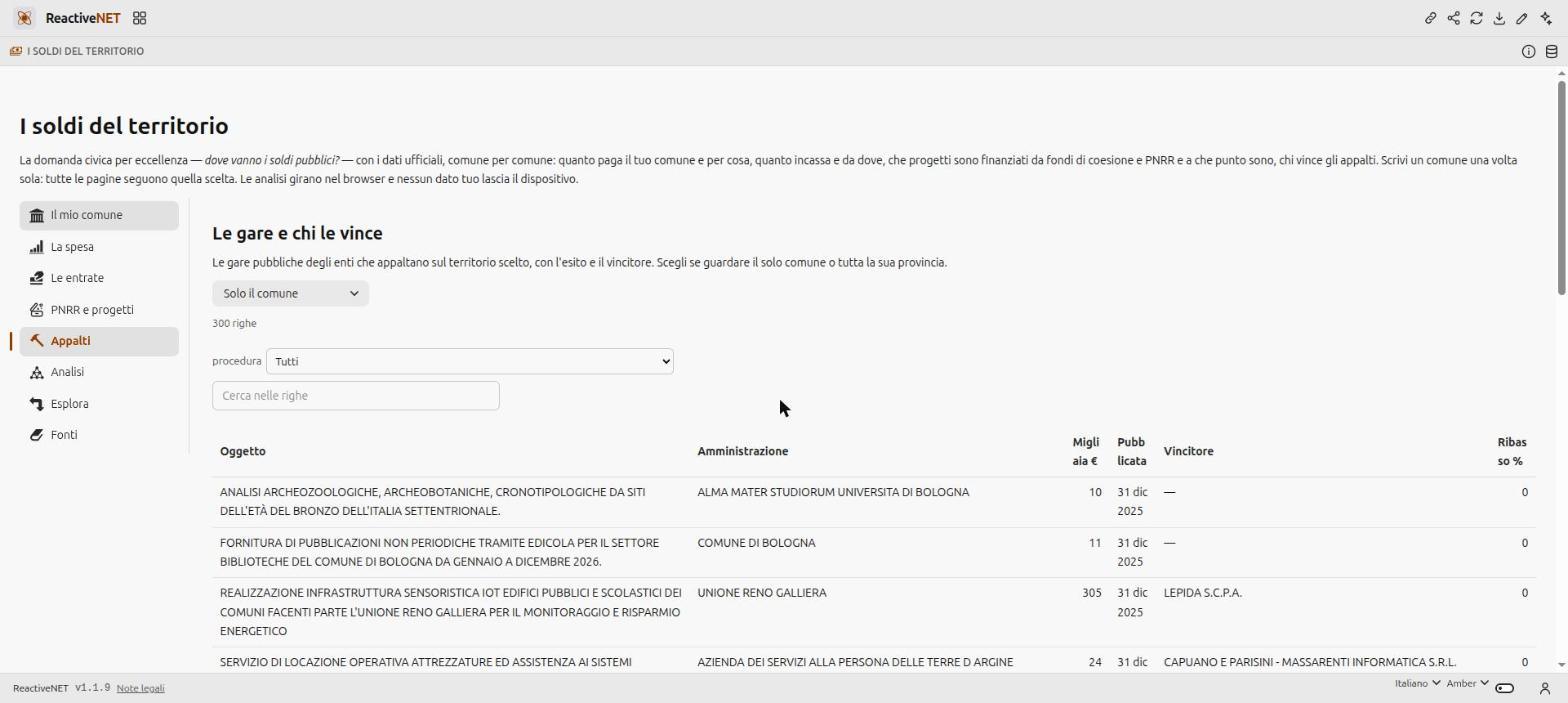
Task: Click the Analisi network icon
Action: (37, 372)
